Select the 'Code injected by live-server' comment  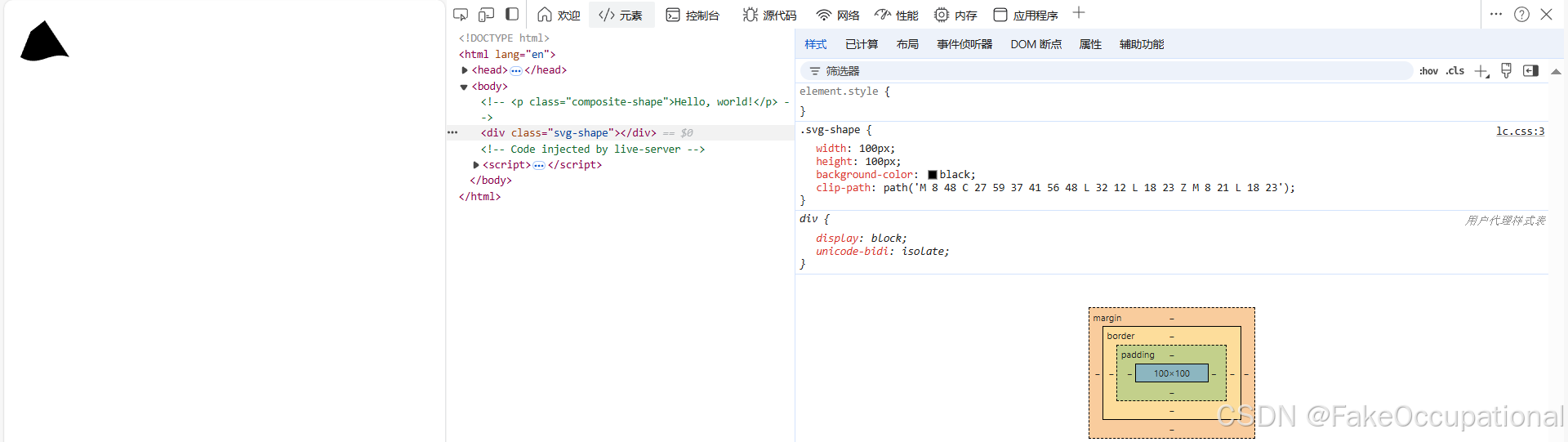[x=593, y=150]
